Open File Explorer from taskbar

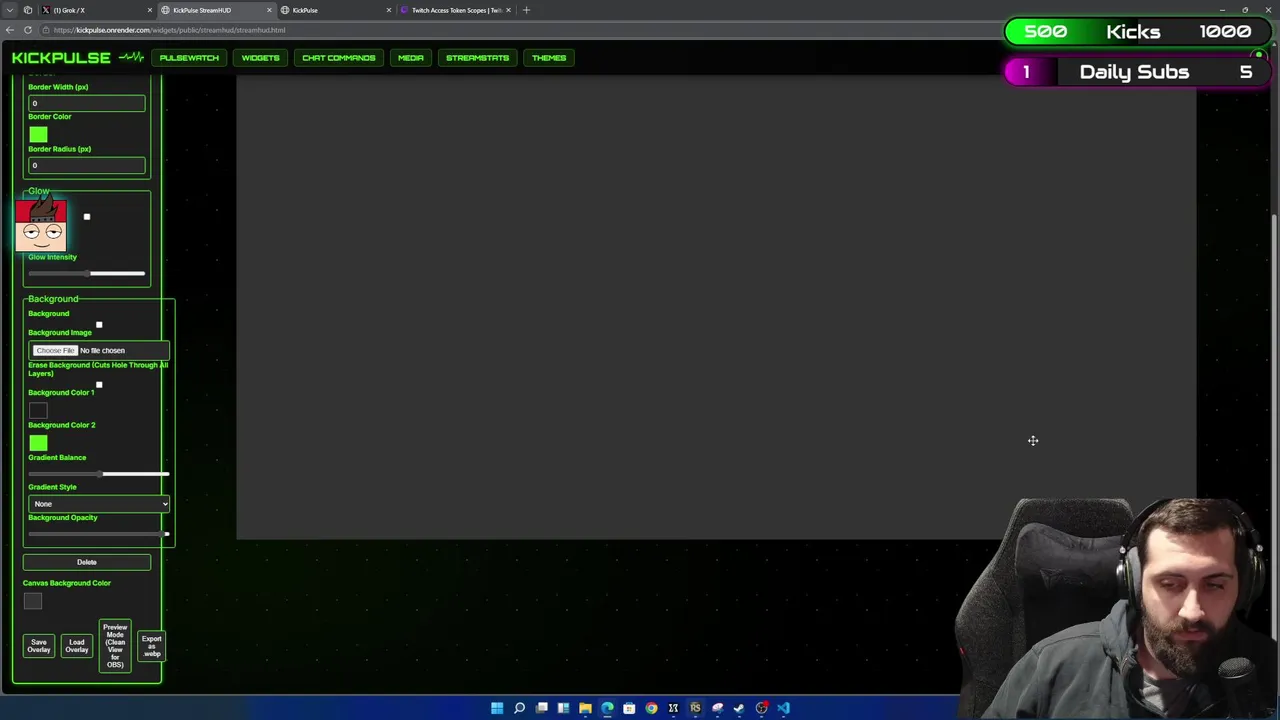coord(585,708)
